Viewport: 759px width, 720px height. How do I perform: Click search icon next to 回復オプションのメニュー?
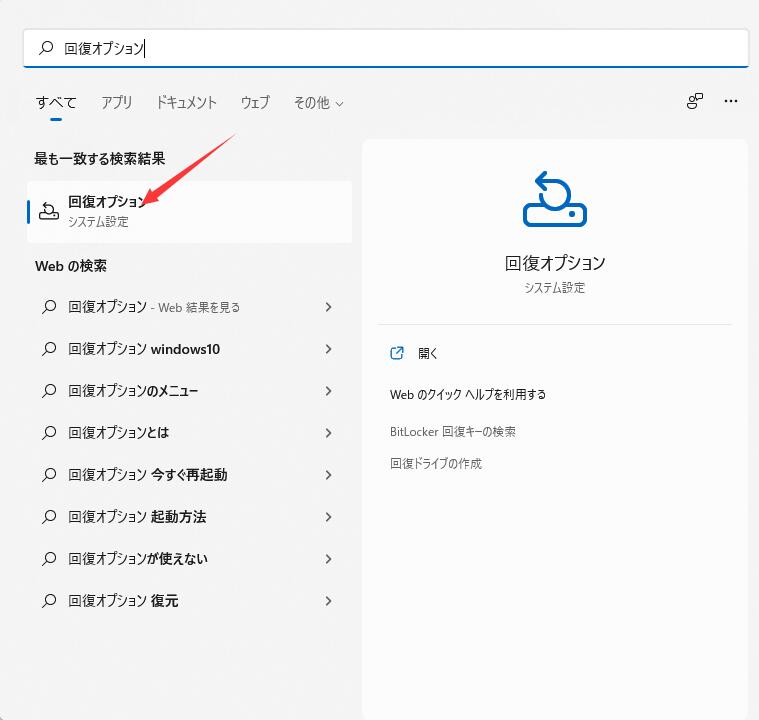pos(49,391)
